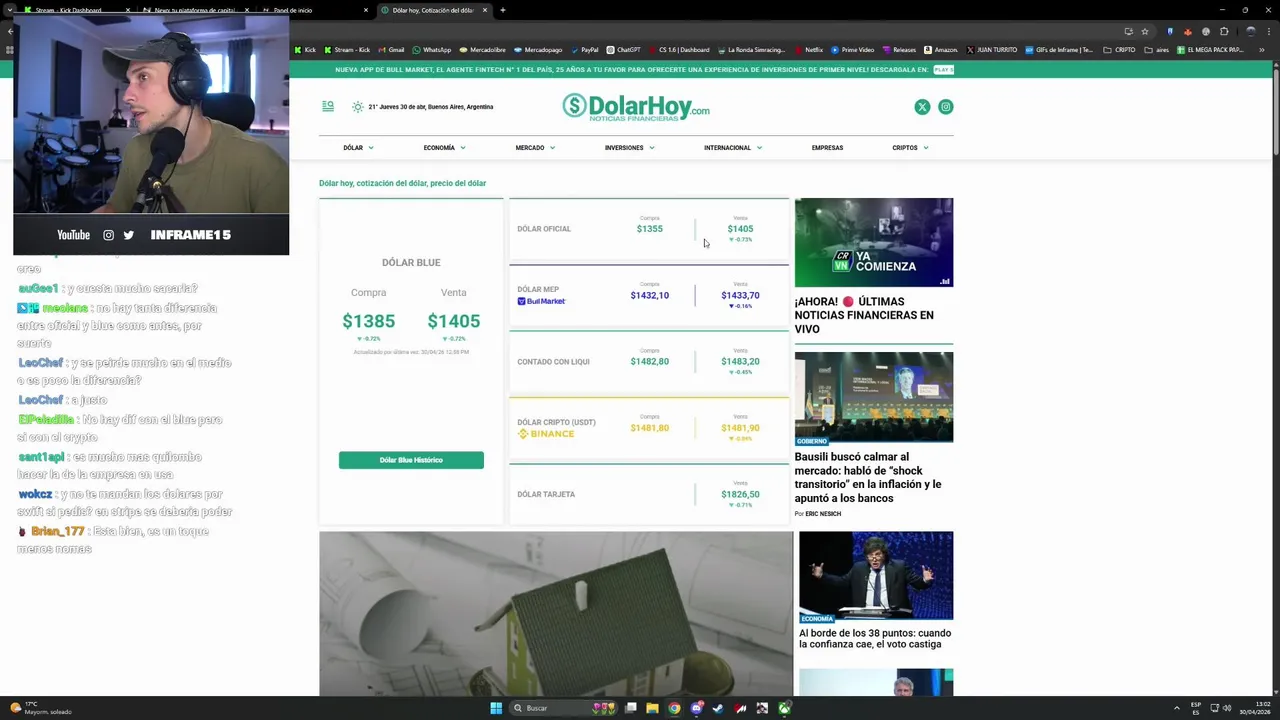
Task: Open the hamburger menu icon beside the weather info
Action: click(328, 106)
